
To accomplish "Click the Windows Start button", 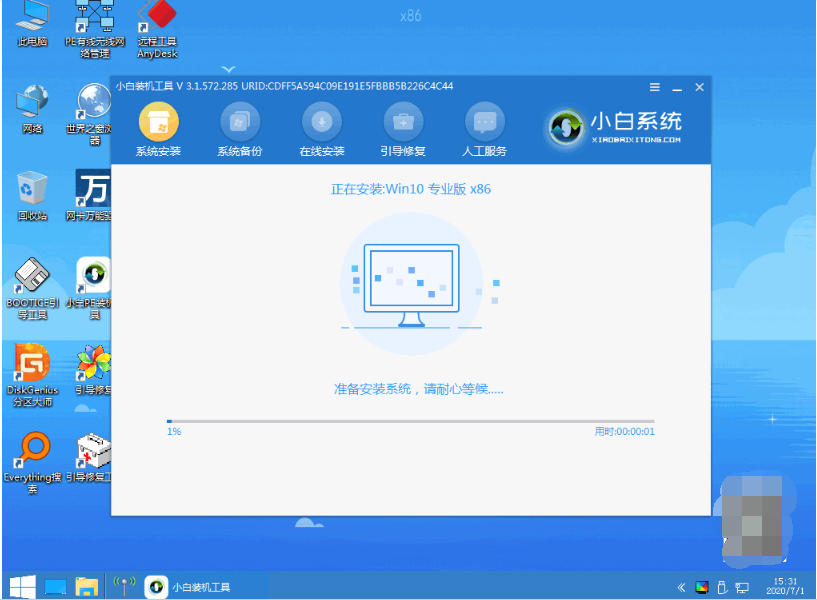I will (x=22, y=587).
